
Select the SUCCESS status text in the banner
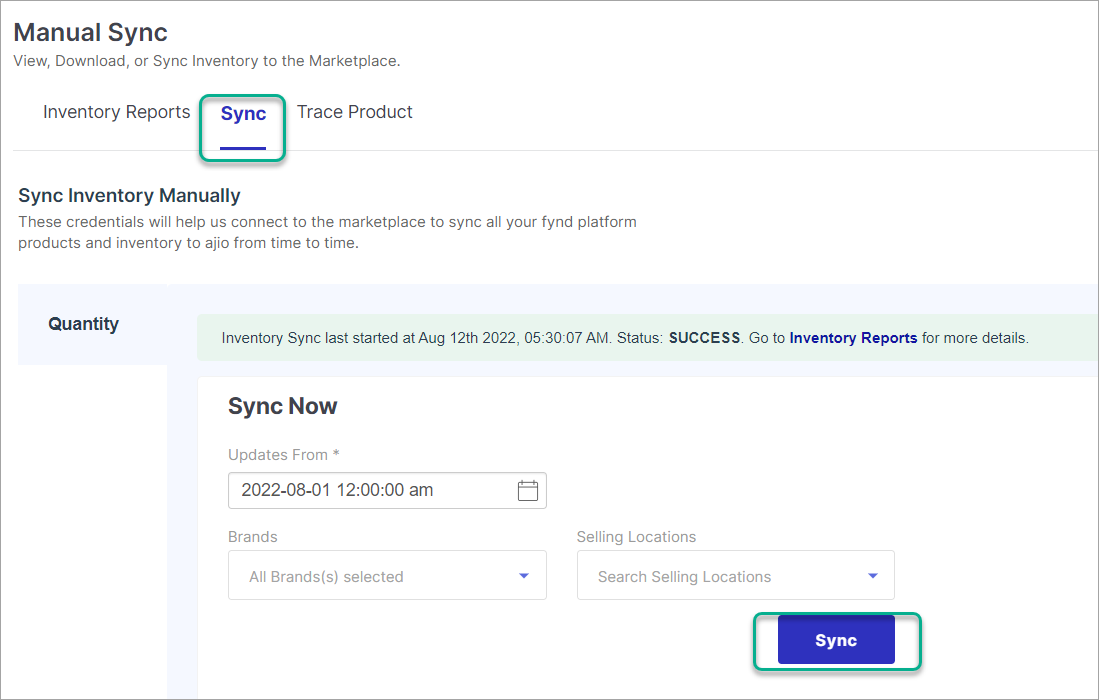(x=704, y=338)
